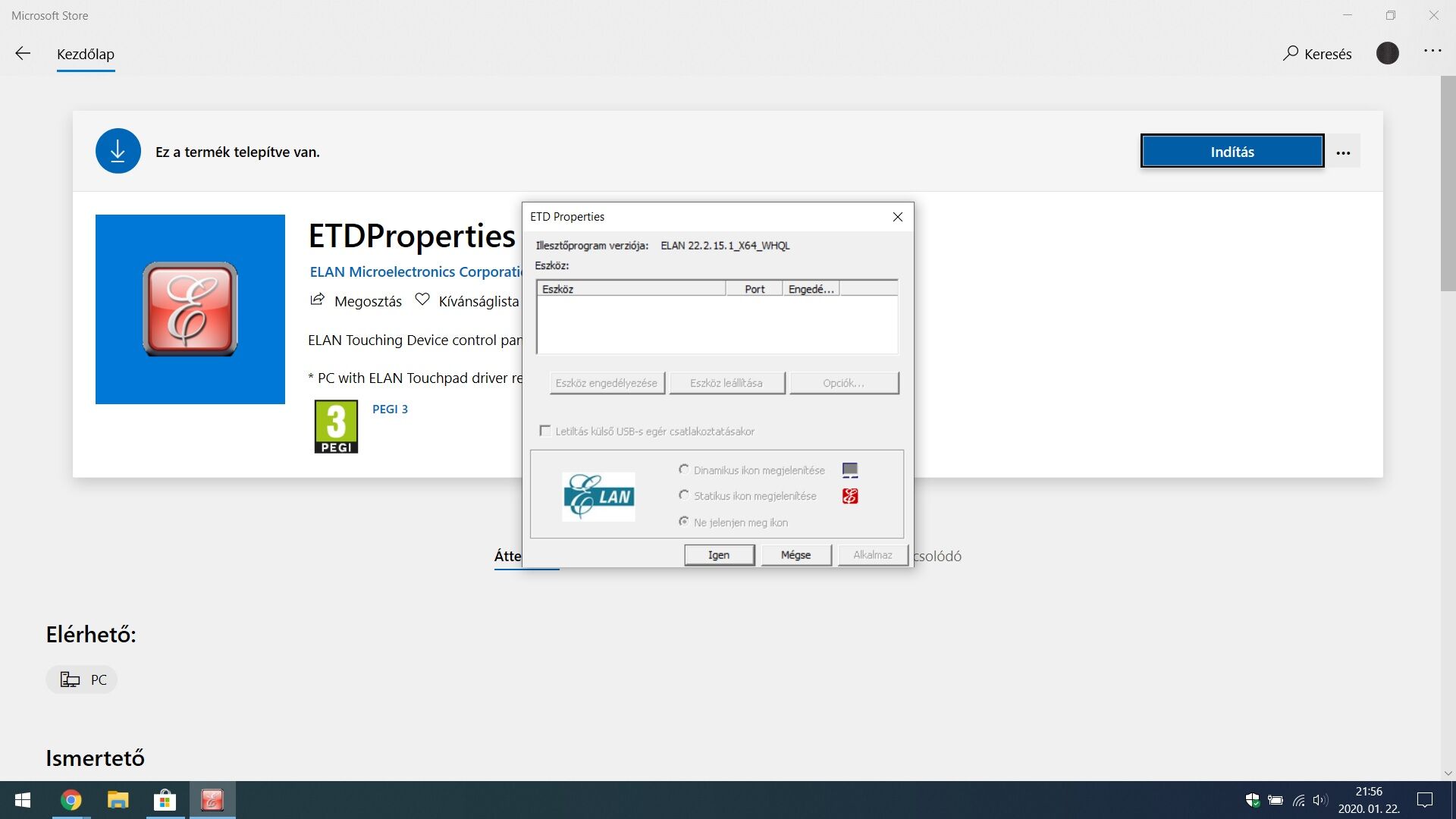
Task: Open the PEGI 3 link
Action: 390,409
